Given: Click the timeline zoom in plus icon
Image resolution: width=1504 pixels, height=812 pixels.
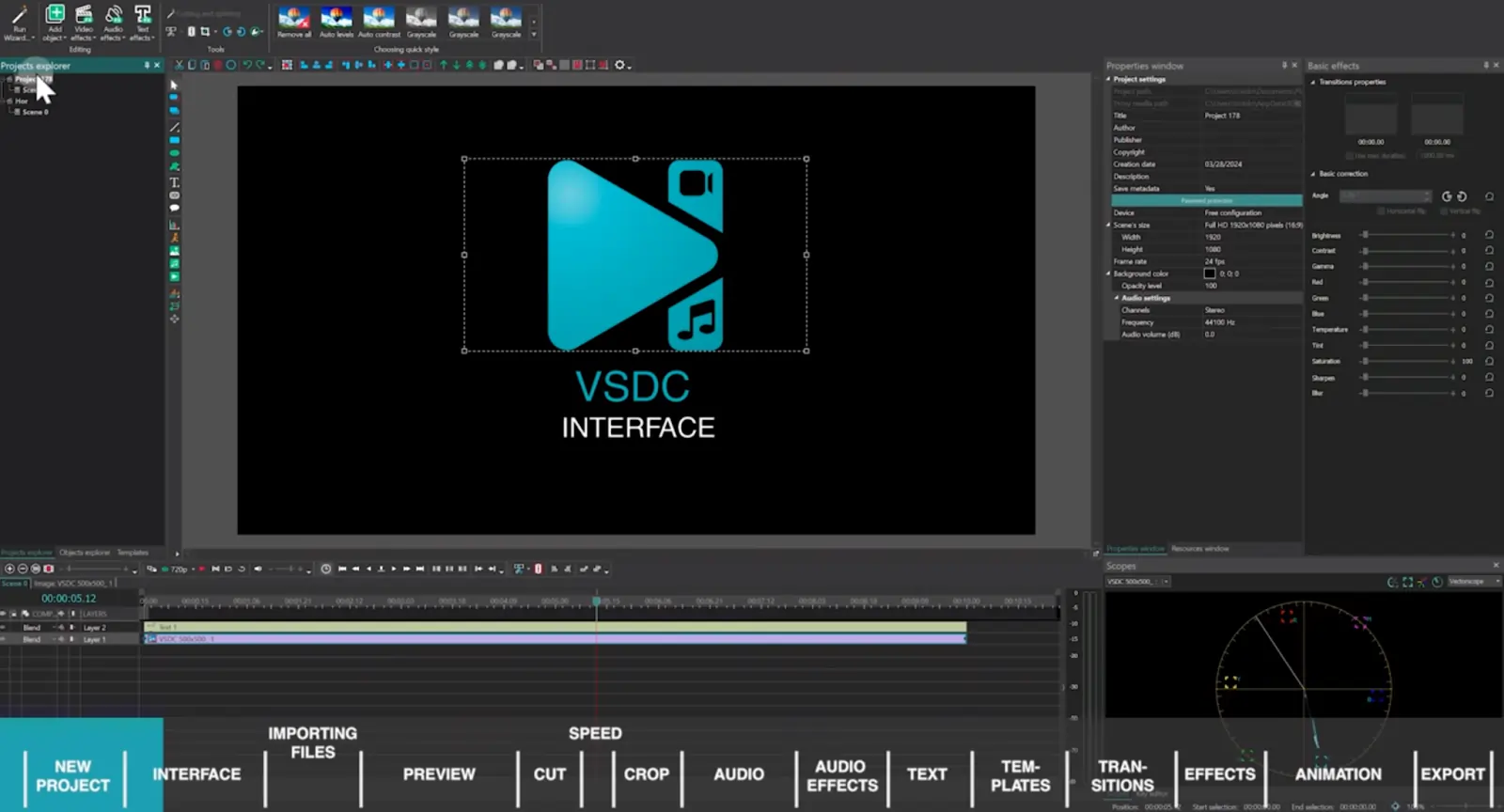Looking at the screenshot, I should (x=9, y=569).
